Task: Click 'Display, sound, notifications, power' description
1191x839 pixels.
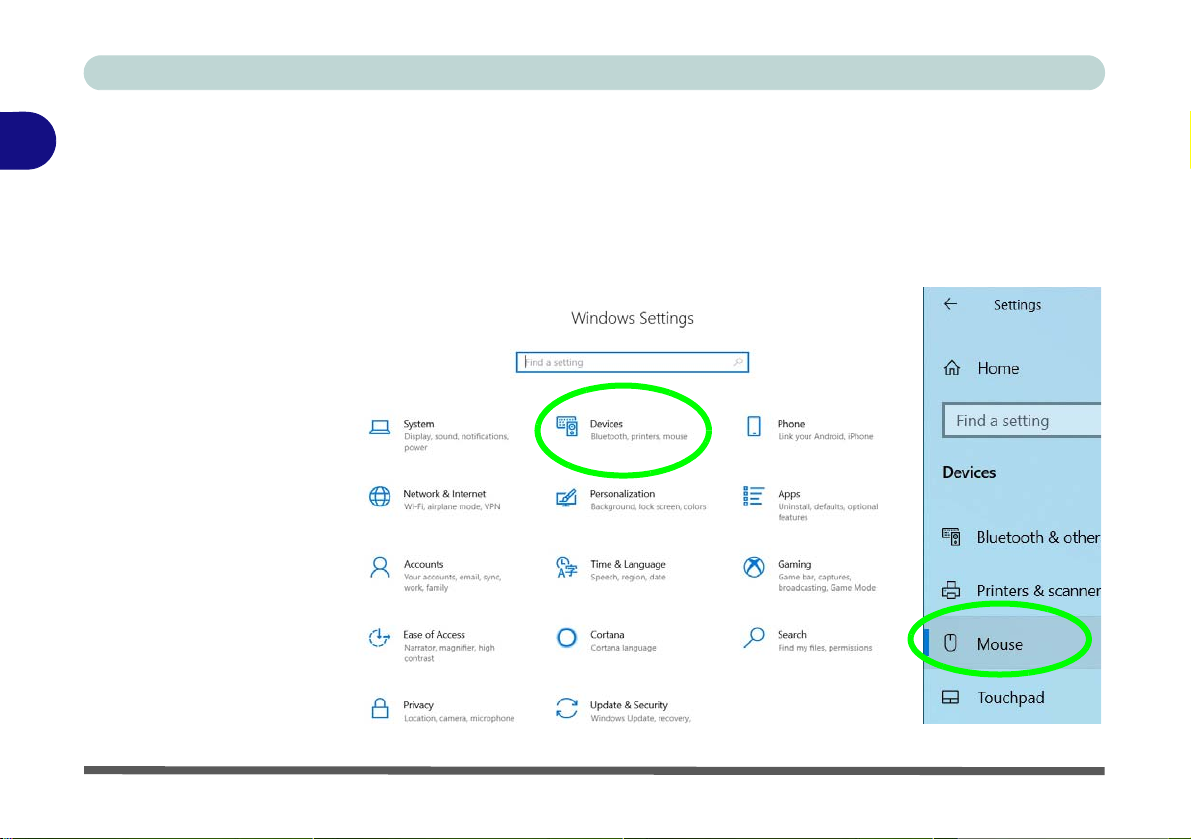Action: point(456,442)
